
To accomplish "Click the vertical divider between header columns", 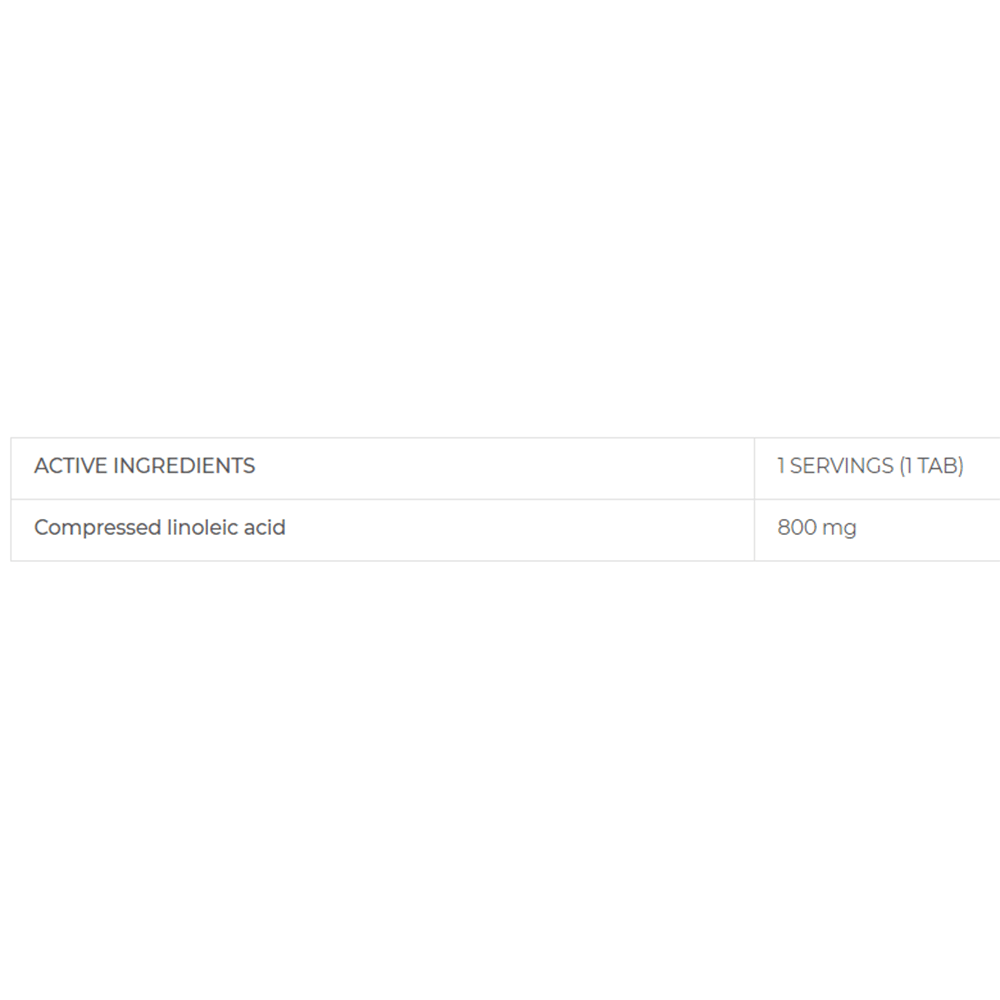I will pyautogui.click(x=754, y=468).
